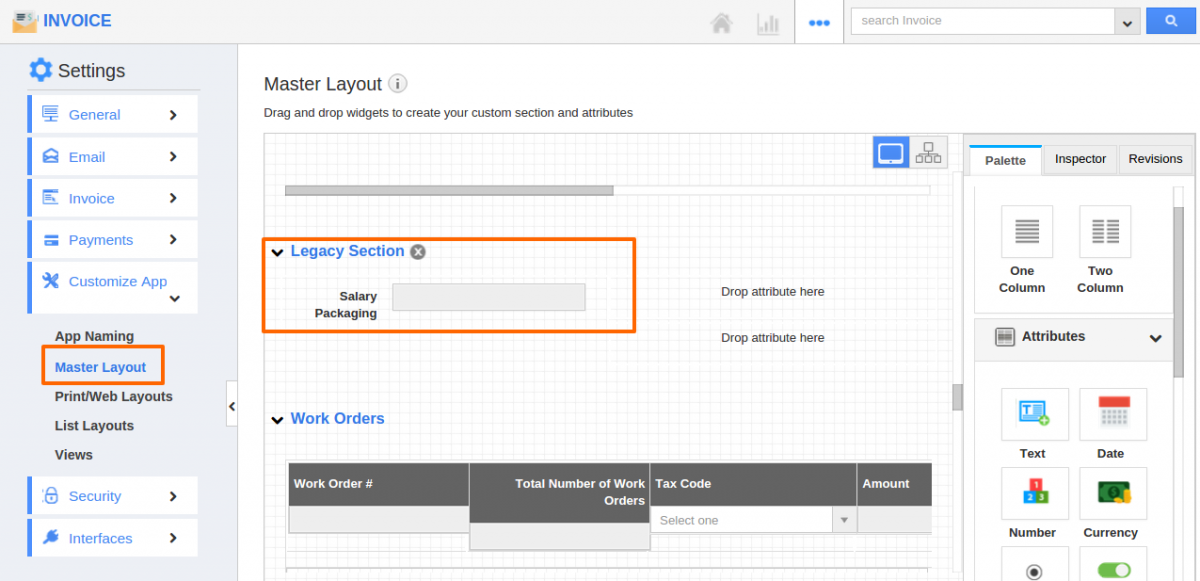Open the reports bar chart icon
This screenshot has width=1200, height=581.
point(768,22)
